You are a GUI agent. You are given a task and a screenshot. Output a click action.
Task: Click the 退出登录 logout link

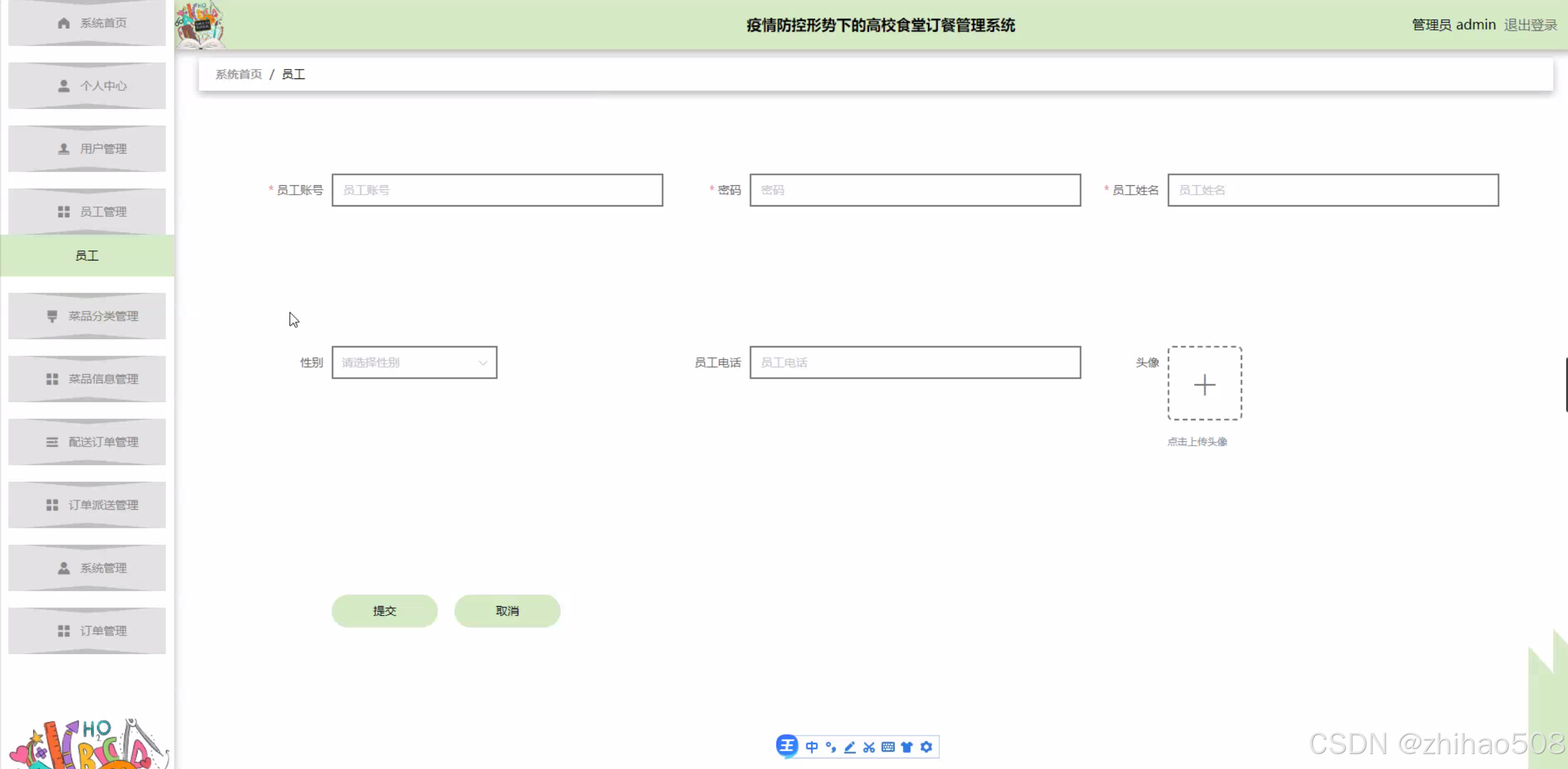(x=1530, y=25)
